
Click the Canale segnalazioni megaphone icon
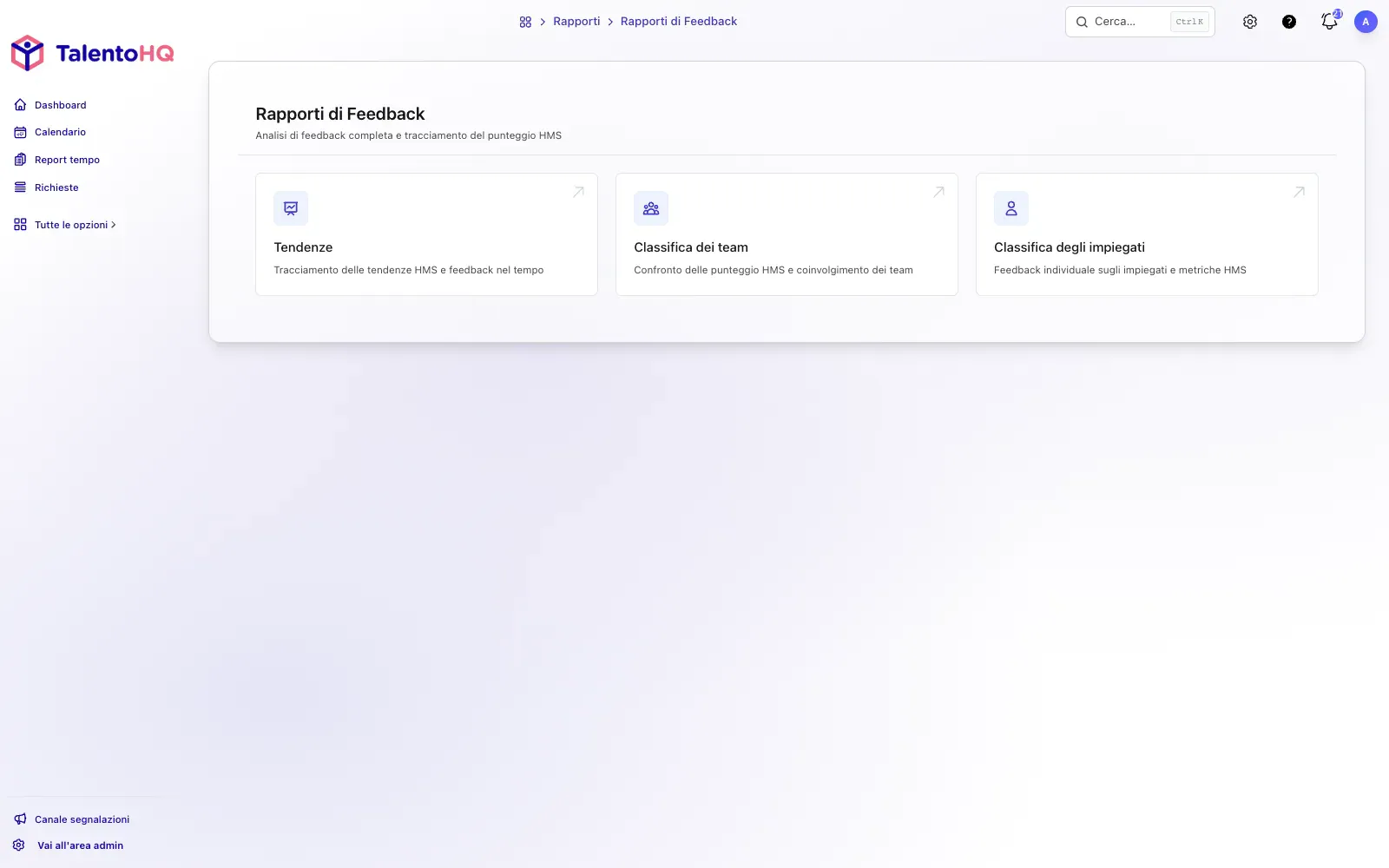[x=20, y=819]
